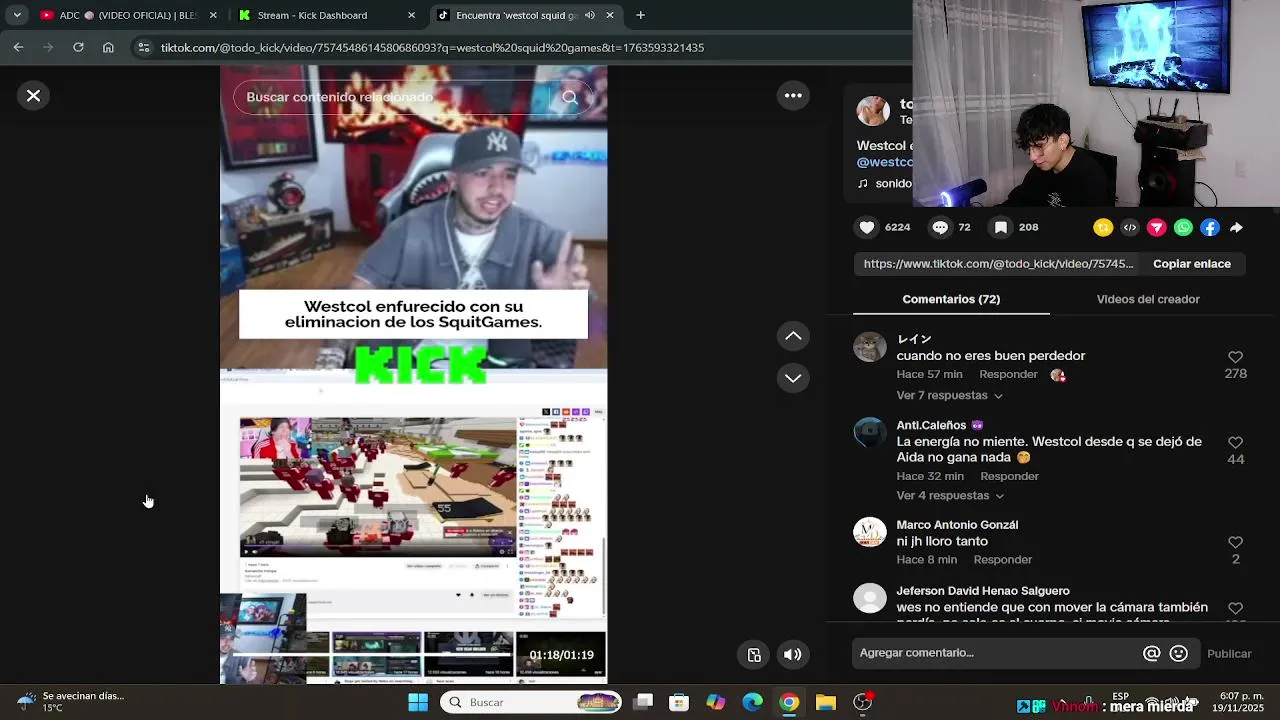This screenshot has height=720, width=1280.
Task: Repost the video with the yellow repost icon
Action: [1103, 228]
